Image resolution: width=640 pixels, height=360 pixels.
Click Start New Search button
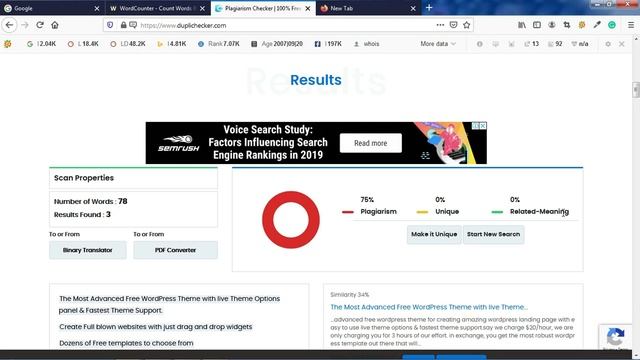tap(493, 234)
